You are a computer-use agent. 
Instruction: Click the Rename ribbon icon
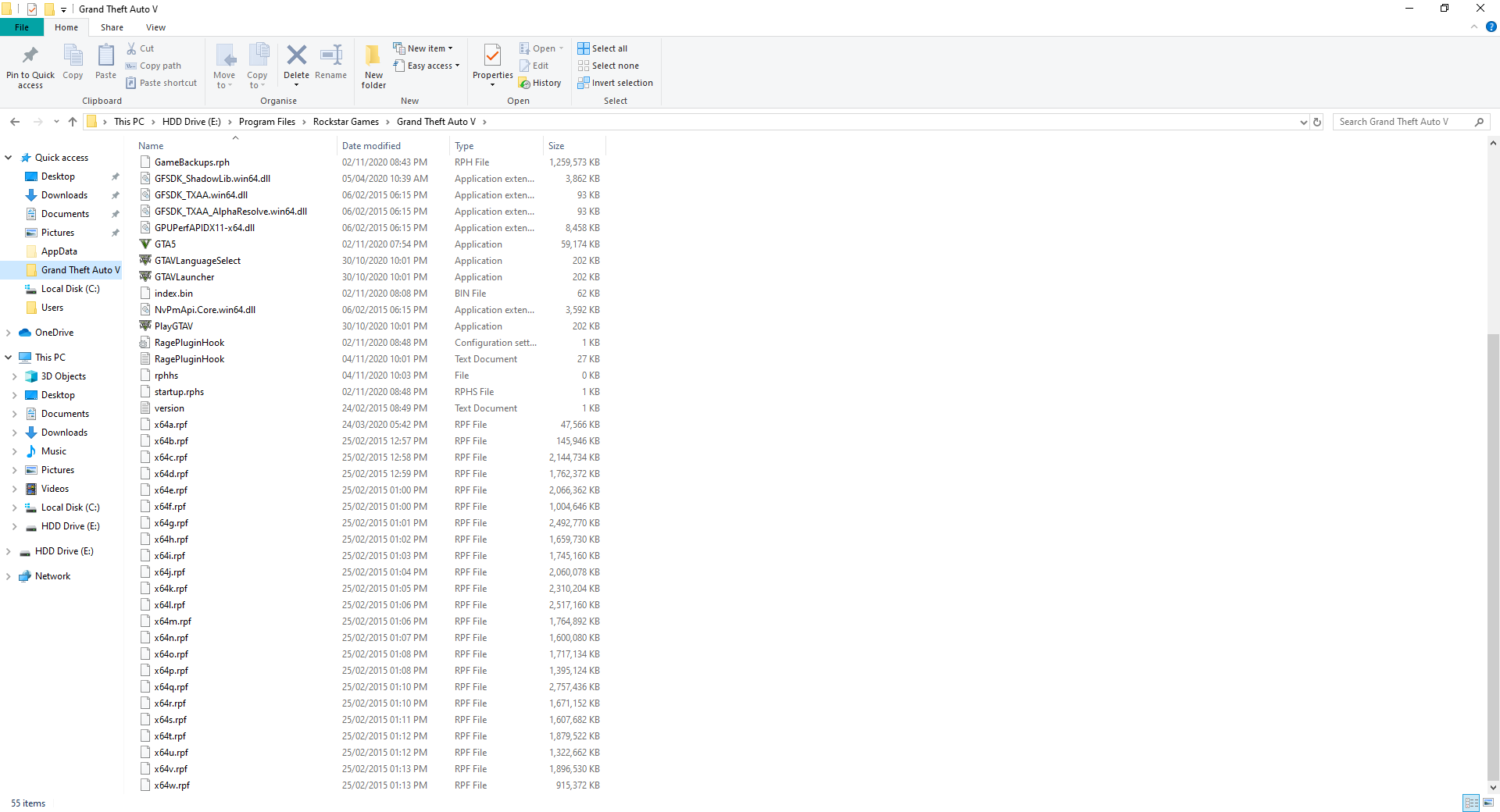coord(331,62)
